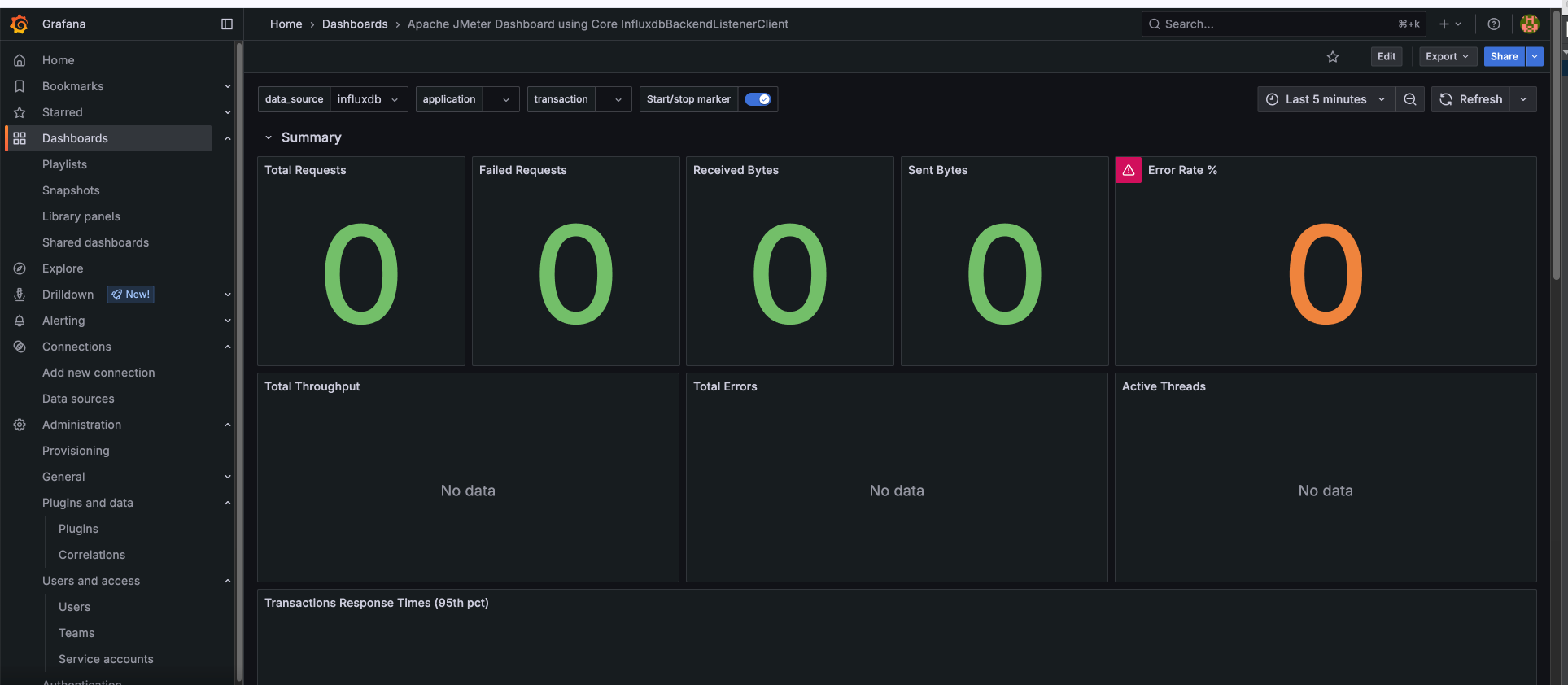Collapse the Dashboards section chevron
The width and height of the screenshot is (1568, 685).
point(228,138)
